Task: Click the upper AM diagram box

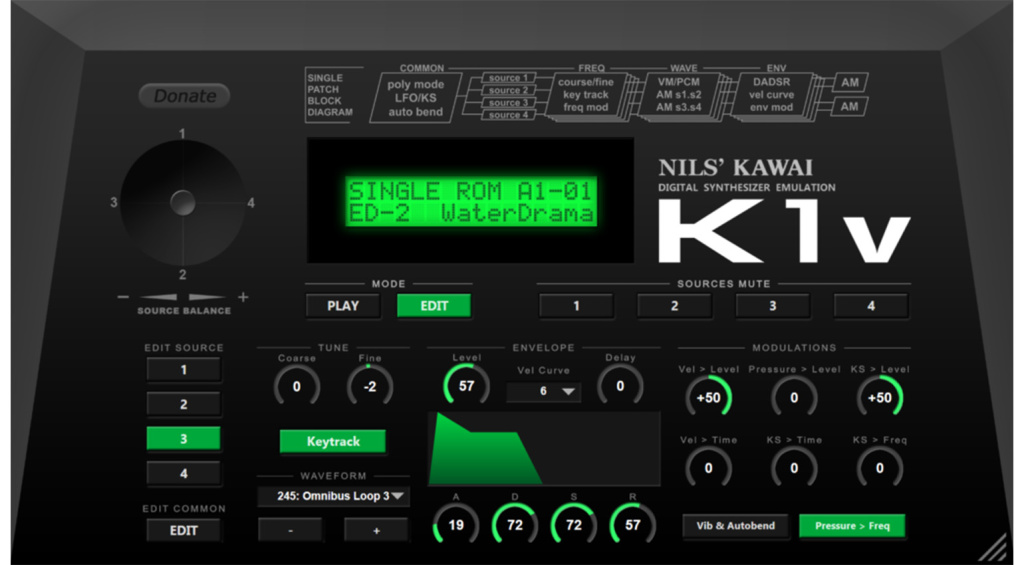Action: pyautogui.click(x=850, y=83)
